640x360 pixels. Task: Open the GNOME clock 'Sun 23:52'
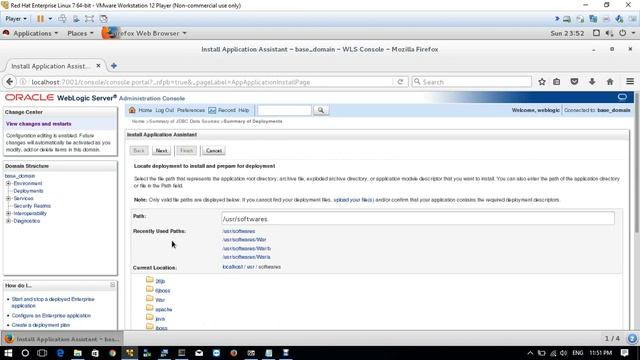(x=567, y=33)
